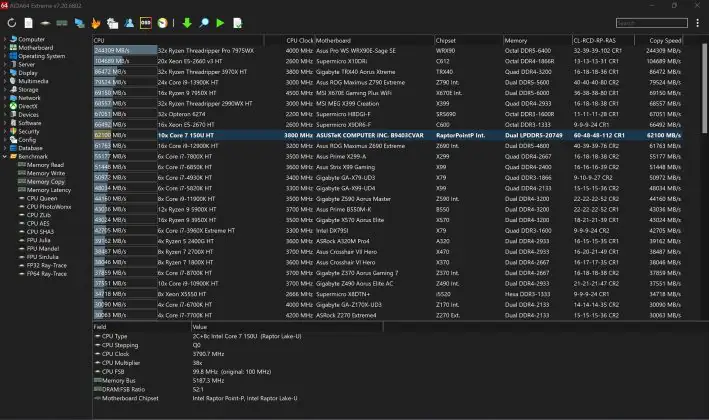Sort by the Chipset column header

pos(468,40)
